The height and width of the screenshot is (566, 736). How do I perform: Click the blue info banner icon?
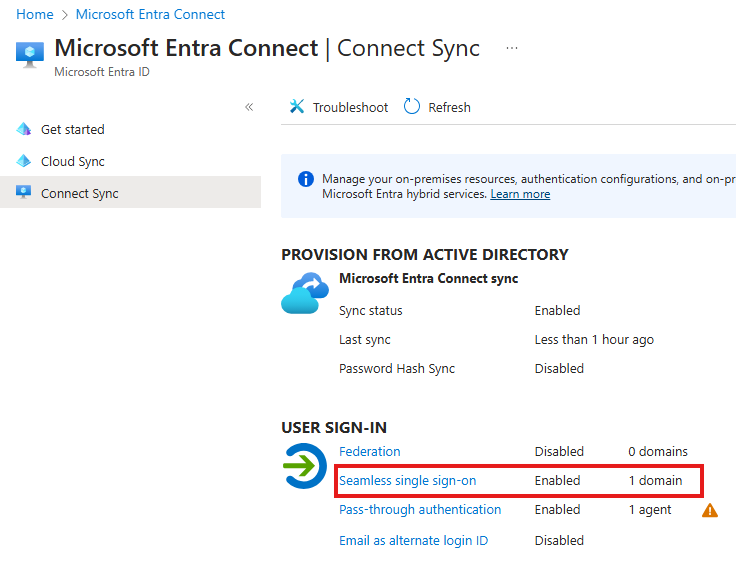[x=306, y=180]
